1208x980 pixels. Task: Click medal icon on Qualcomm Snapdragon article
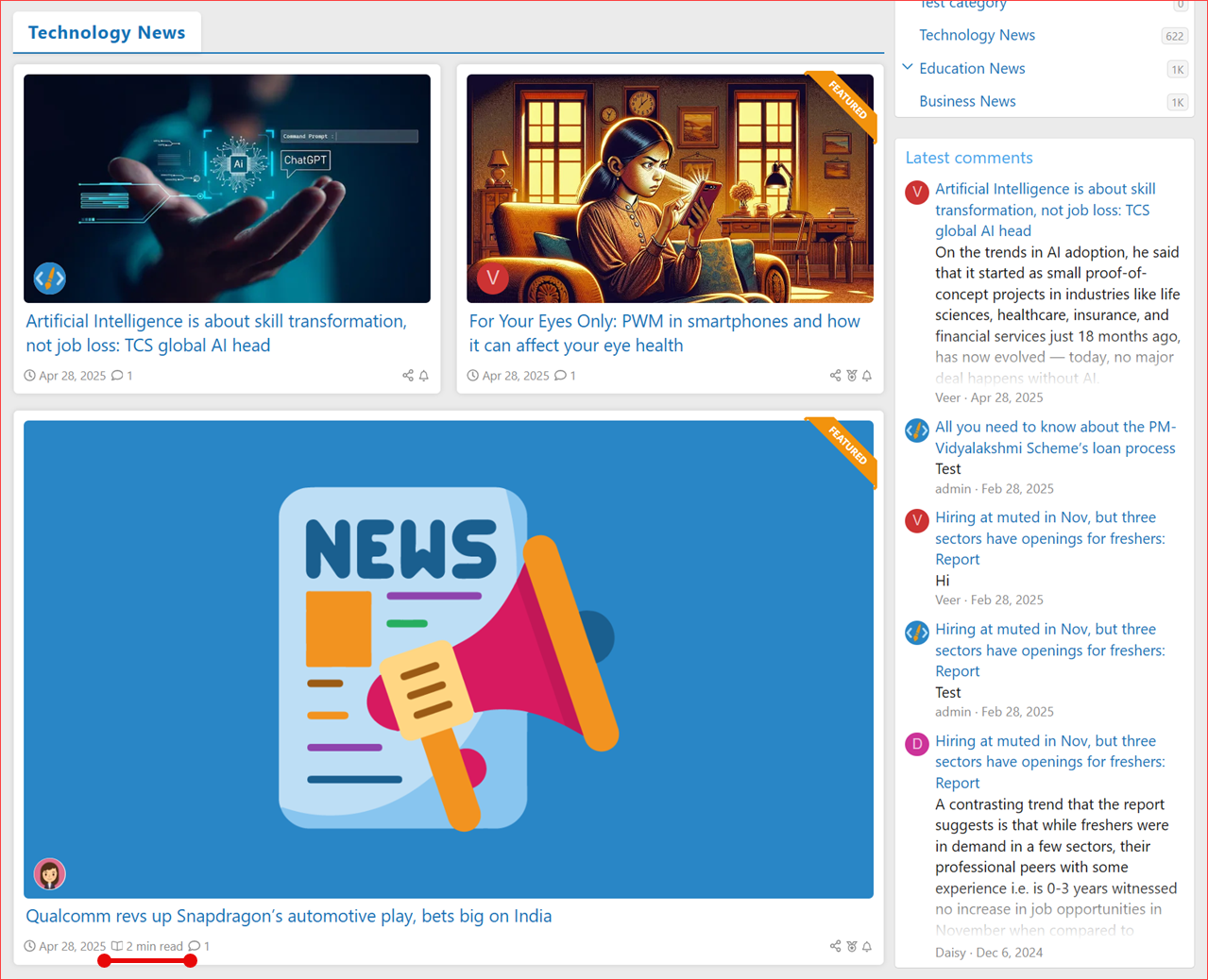tap(852, 946)
